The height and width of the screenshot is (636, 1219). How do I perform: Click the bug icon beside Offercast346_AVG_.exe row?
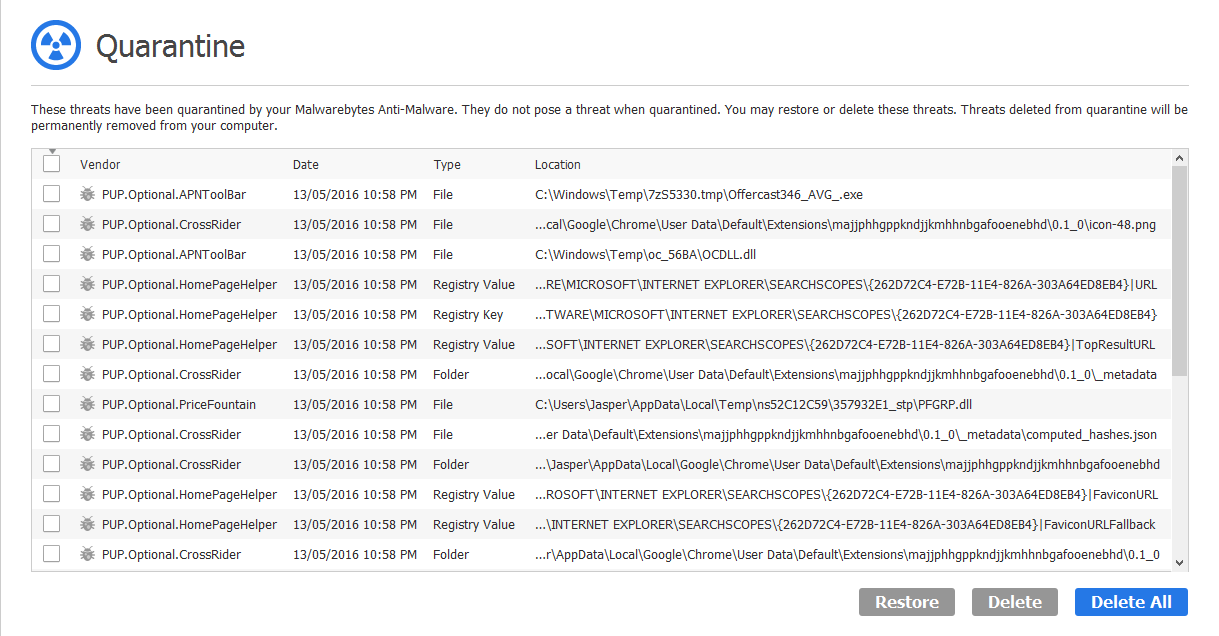tap(88, 194)
